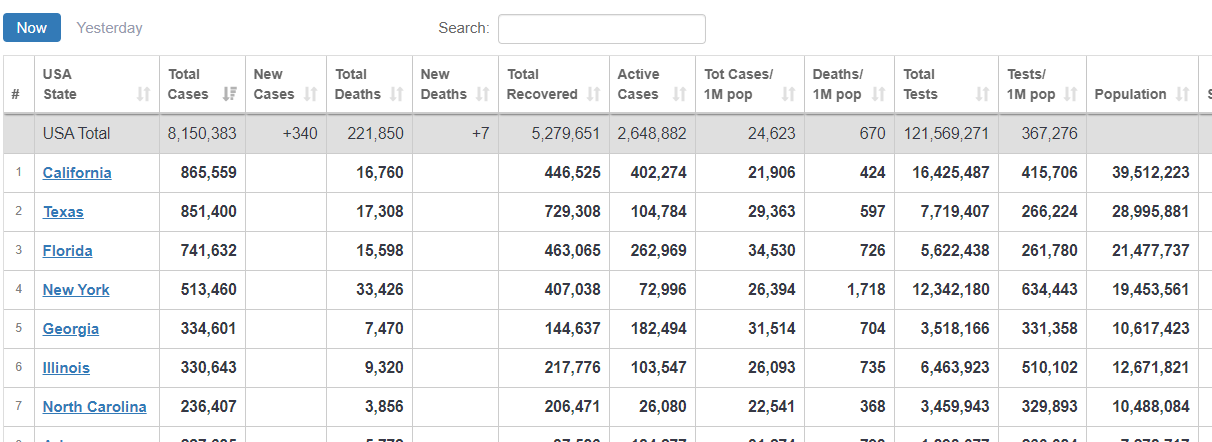Sort by New Deaths arrow icon
Viewport: 1212px width, 442px height.
click(482, 94)
